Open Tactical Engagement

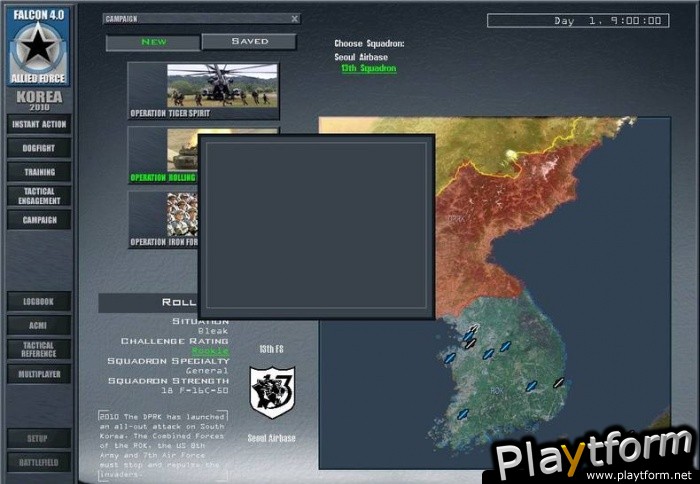pyautogui.click(x=39, y=196)
